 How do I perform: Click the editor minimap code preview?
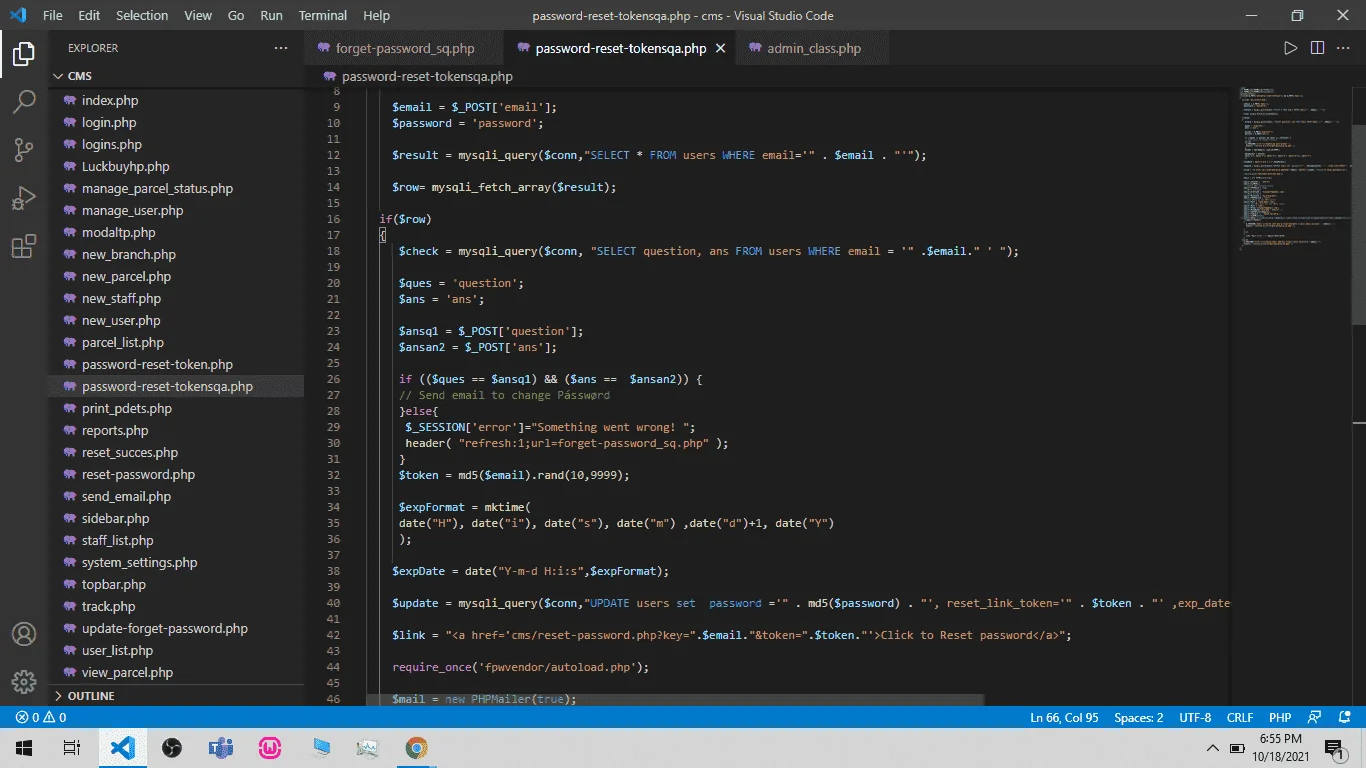pos(1294,170)
